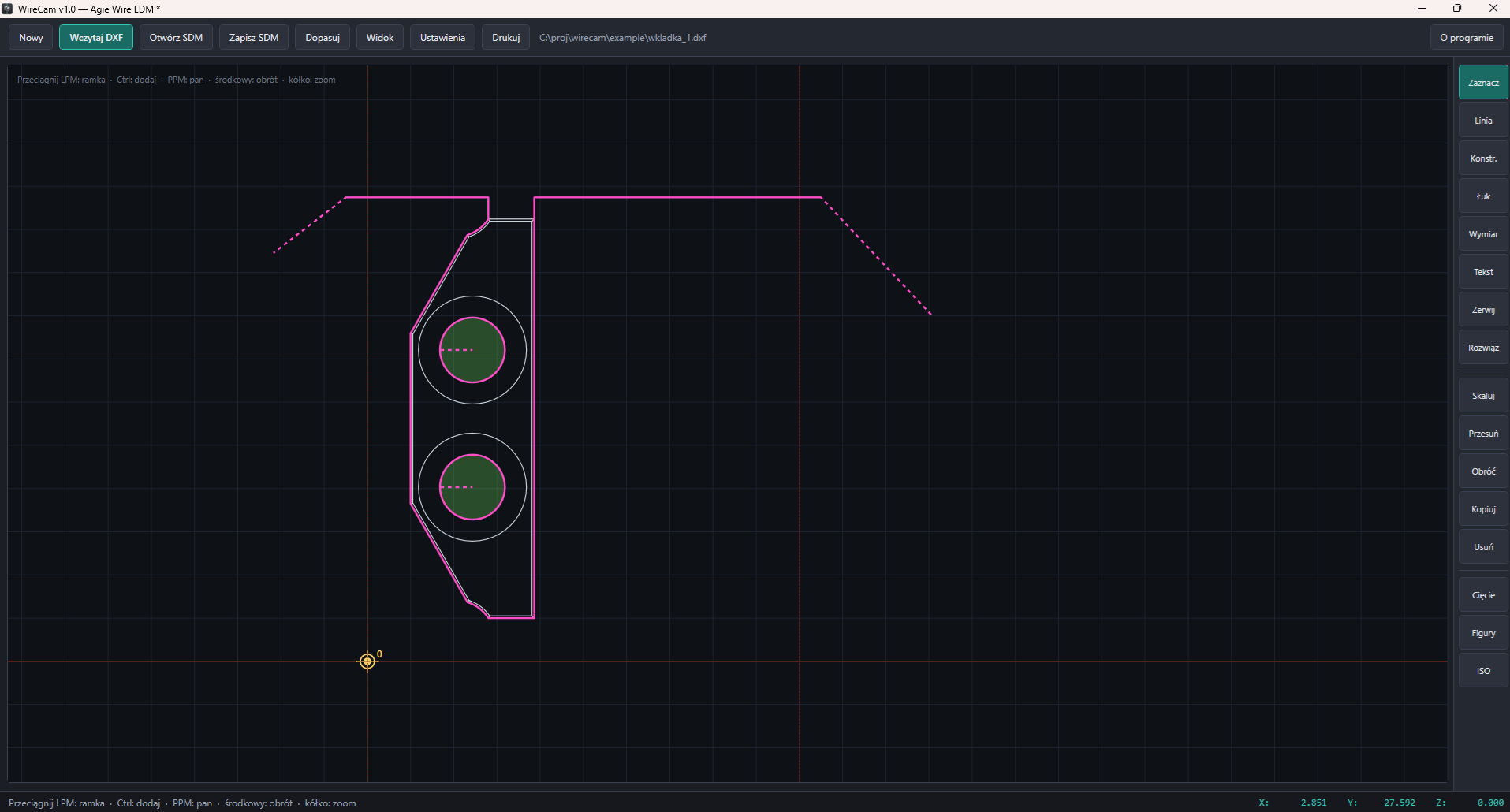Activate the Konstr. tool
Screen dimensions: 1510x812
(1483, 158)
